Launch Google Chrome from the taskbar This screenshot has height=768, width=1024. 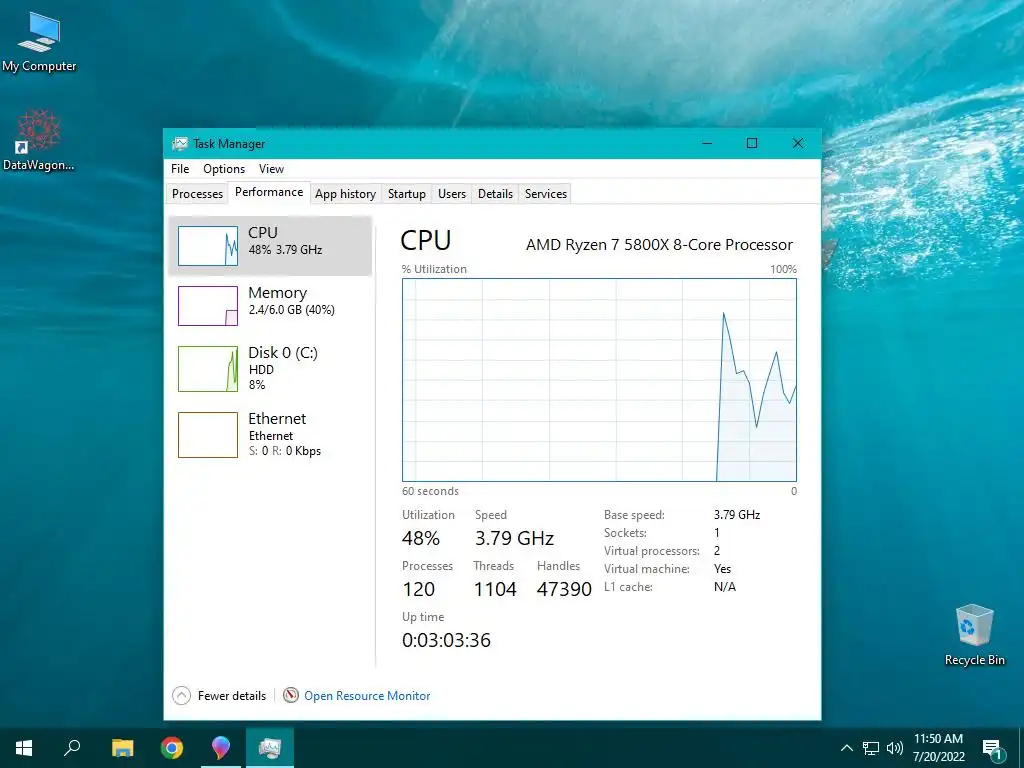click(172, 748)
